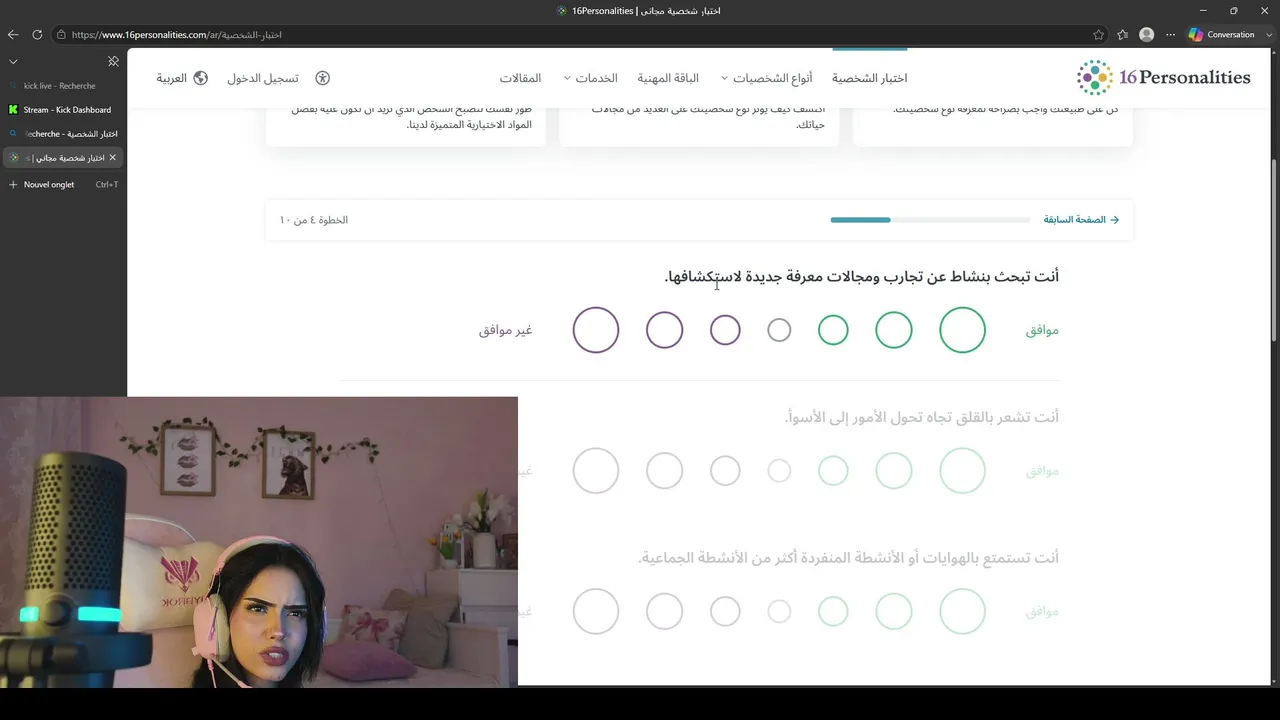Choose strongly disagree for the new experiences question

(596, 330)
